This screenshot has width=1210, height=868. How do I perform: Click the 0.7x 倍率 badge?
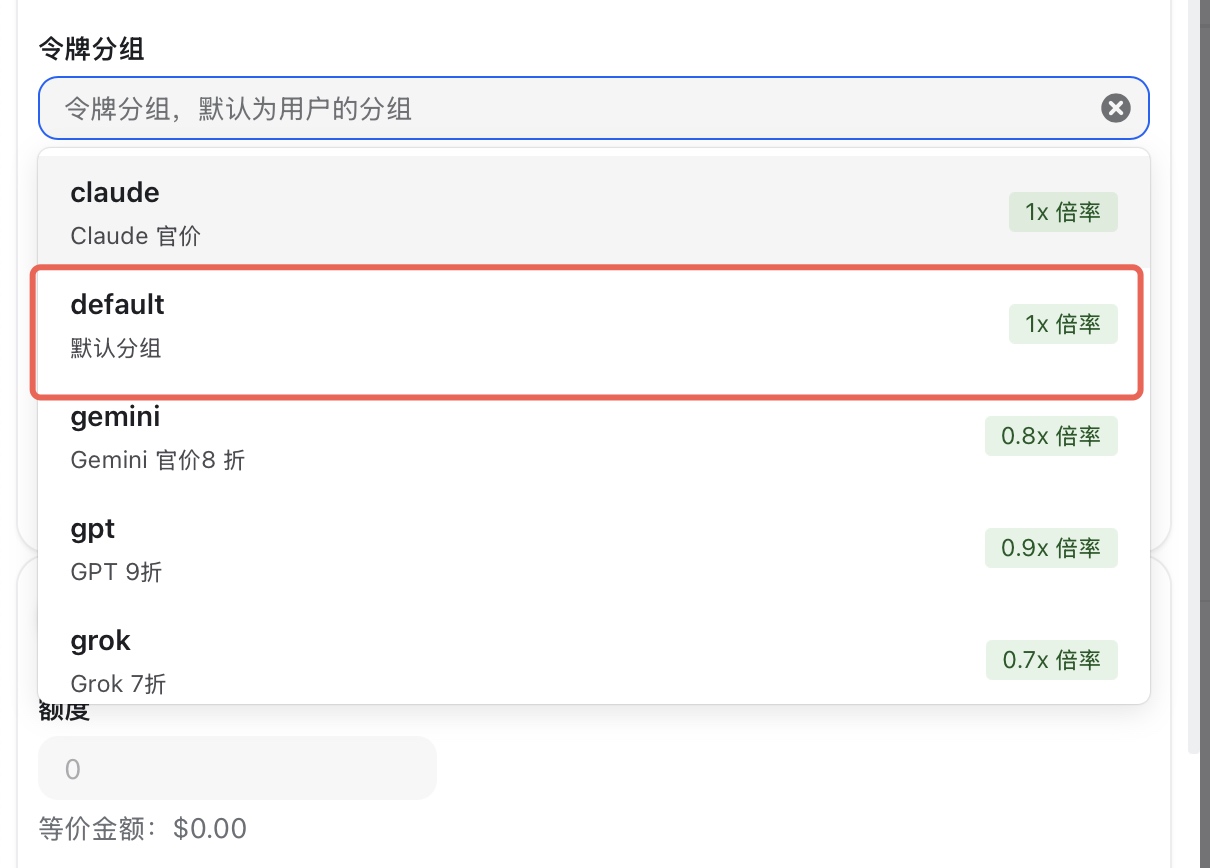(1050, 660)
